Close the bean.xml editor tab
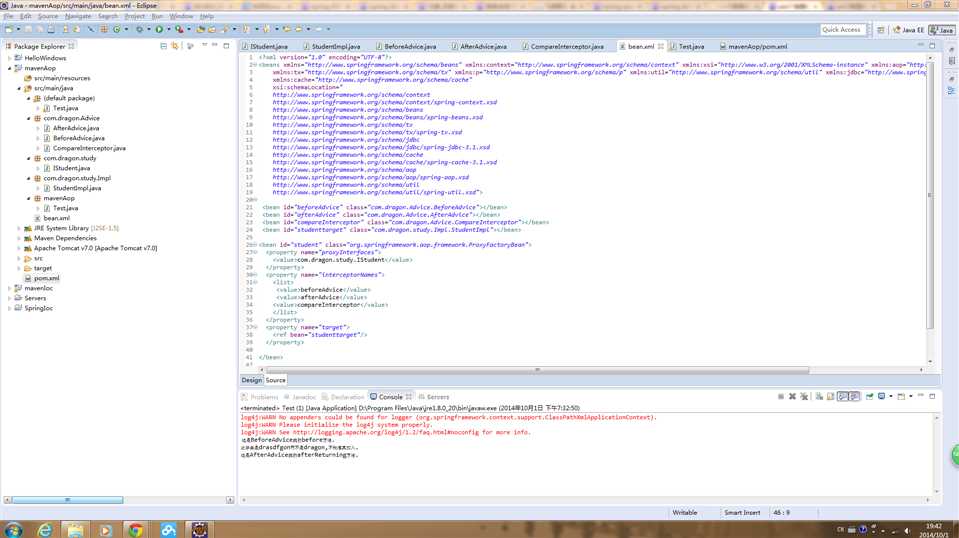Image resolution: width=959 pixels, height=538 pixels. coord(661,46)
